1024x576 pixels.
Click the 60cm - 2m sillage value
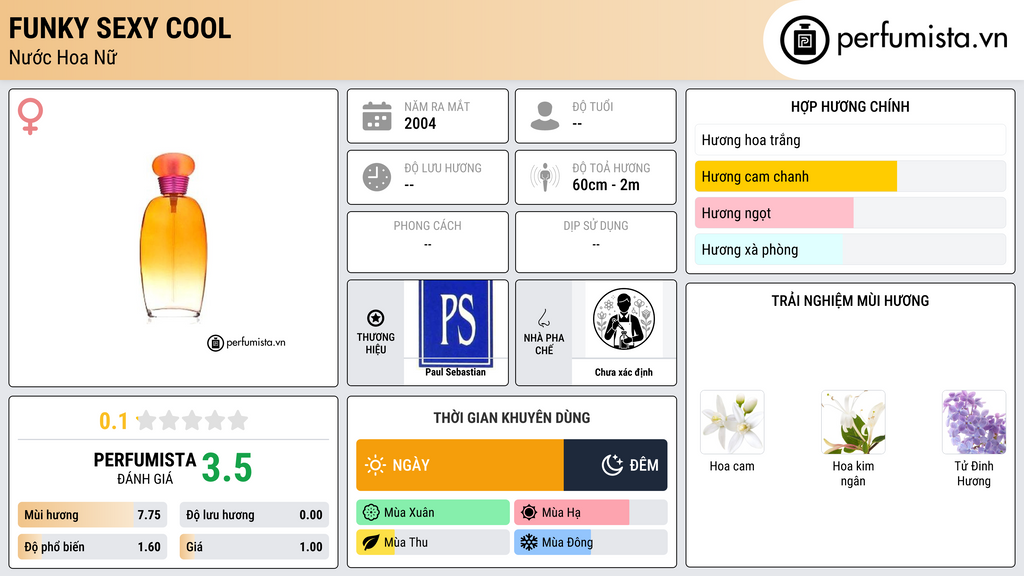[606, 185]
